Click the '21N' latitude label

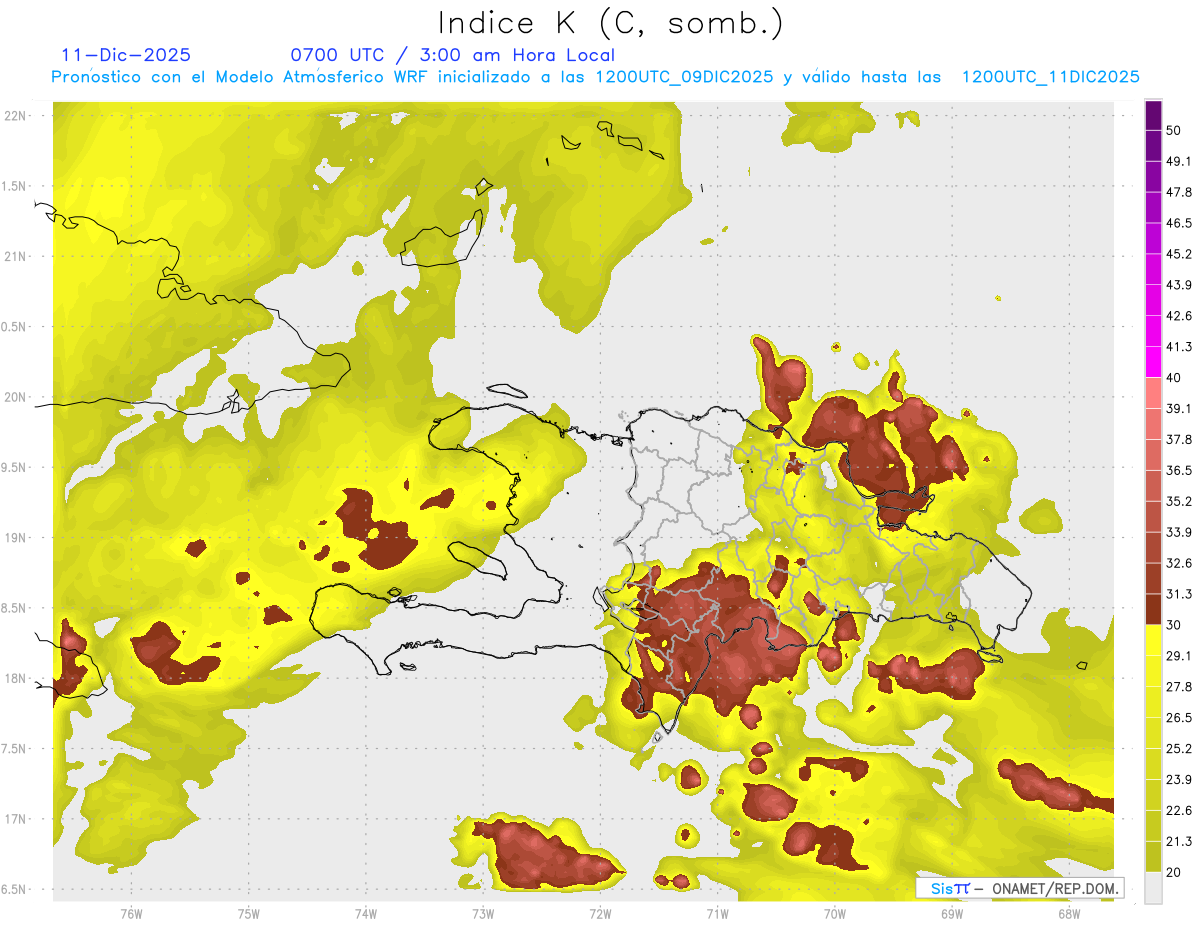point(15,257)
